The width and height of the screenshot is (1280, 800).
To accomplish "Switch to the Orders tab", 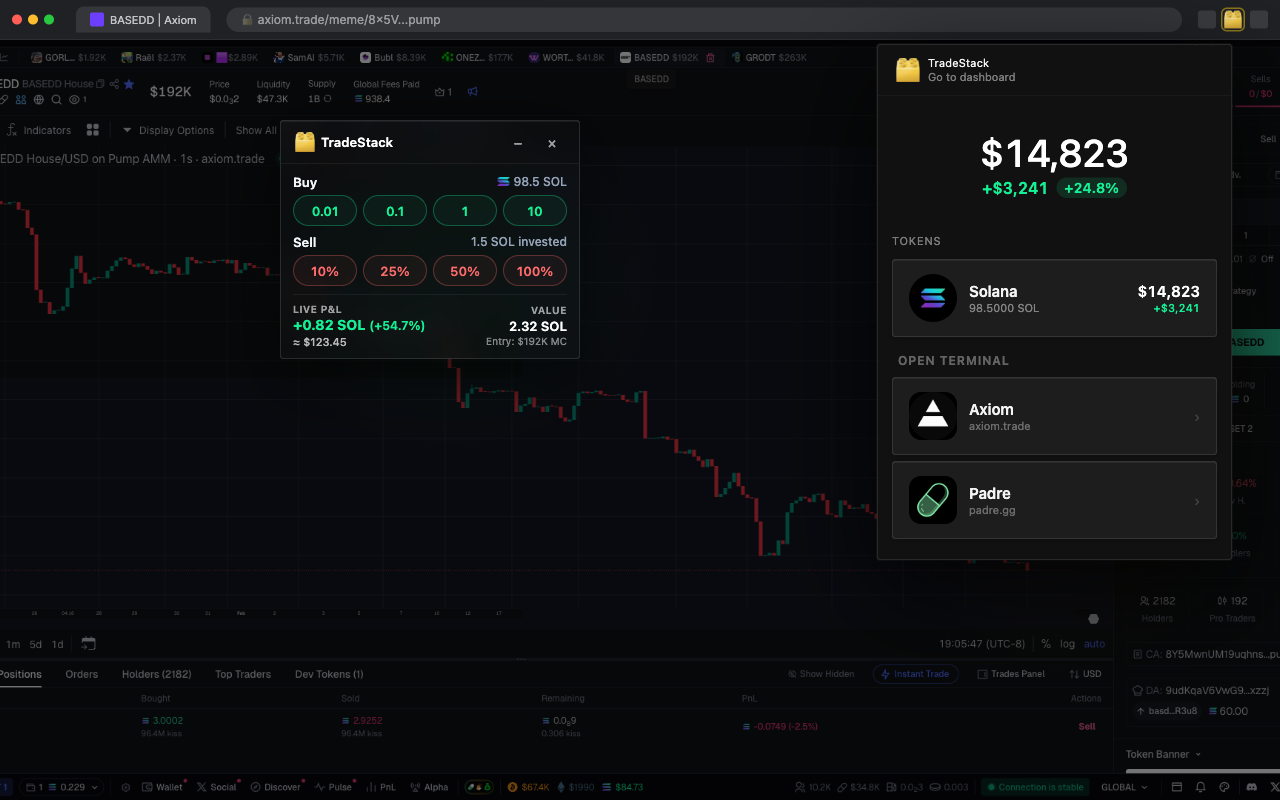I will (82, 674).
